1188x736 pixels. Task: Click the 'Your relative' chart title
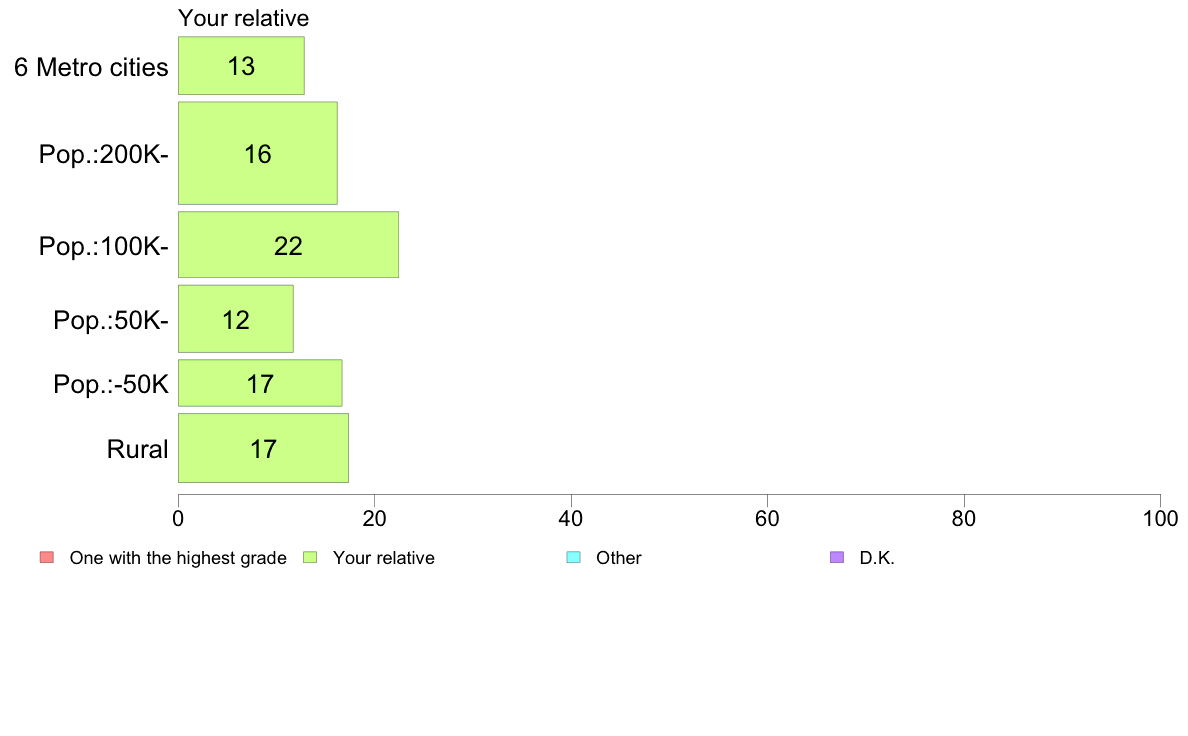tap(243, 18)
